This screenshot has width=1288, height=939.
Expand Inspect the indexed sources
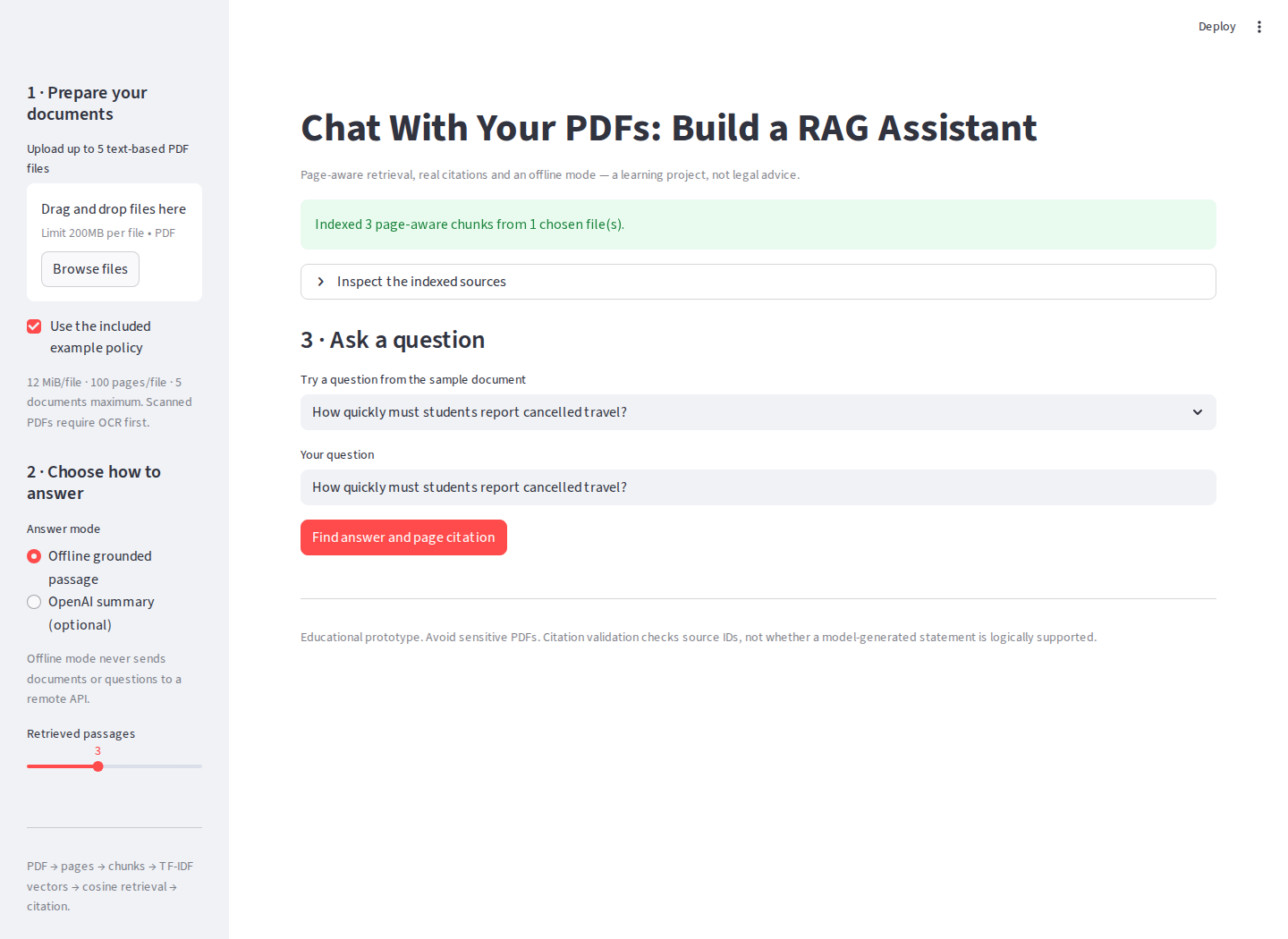point(758,282)
